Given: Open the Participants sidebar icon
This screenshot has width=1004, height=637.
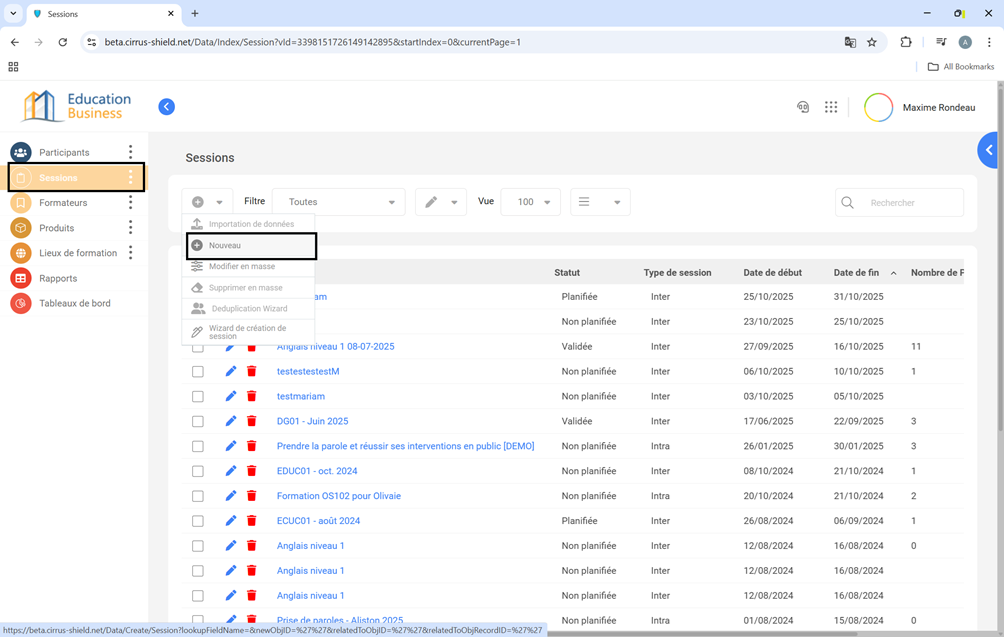Looking at the screenshot, I should point(20,152).
